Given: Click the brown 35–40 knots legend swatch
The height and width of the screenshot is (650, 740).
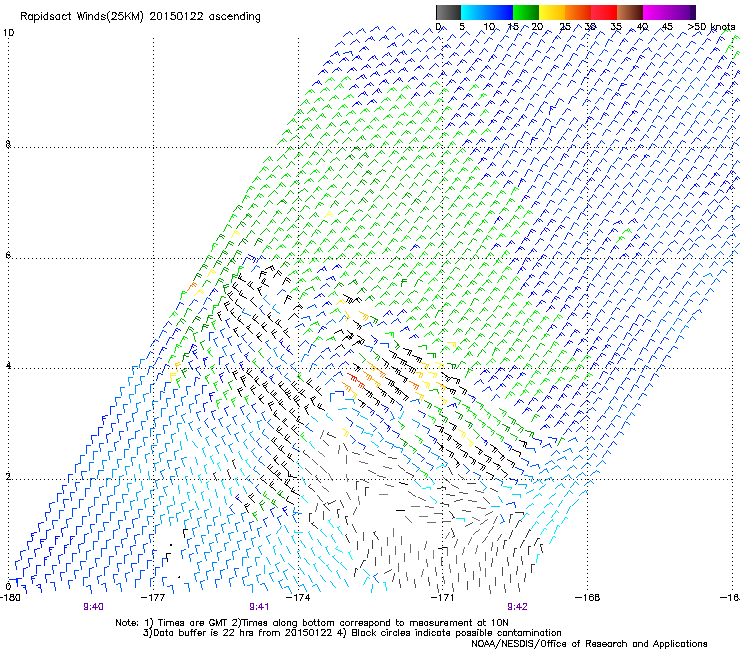Looking at the screenshot, I should [x=630, y=12].
